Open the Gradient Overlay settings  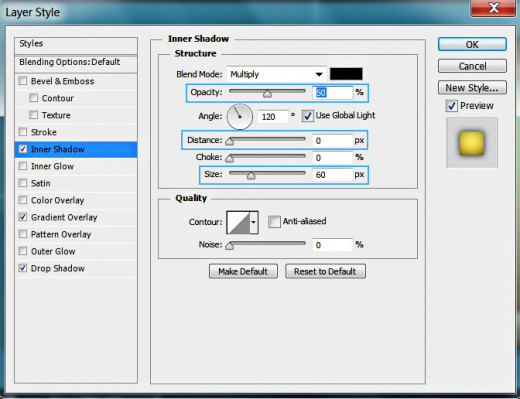(x=64, y=217)
